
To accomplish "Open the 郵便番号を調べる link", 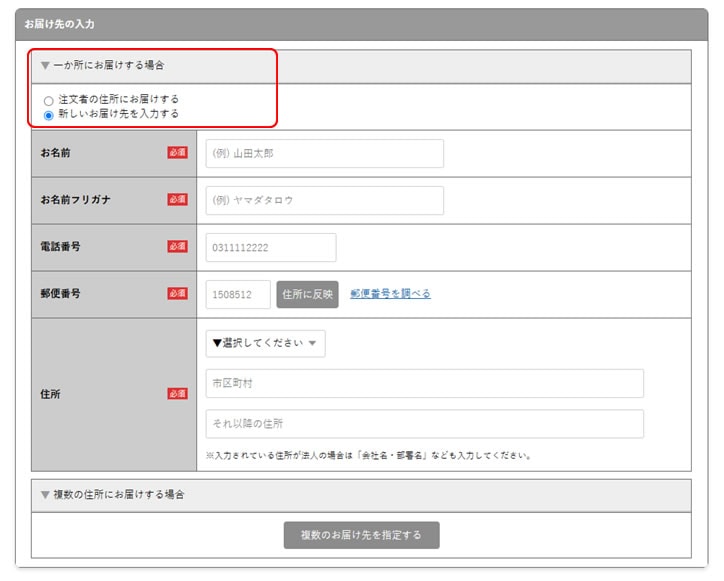I will pos(390,294).
